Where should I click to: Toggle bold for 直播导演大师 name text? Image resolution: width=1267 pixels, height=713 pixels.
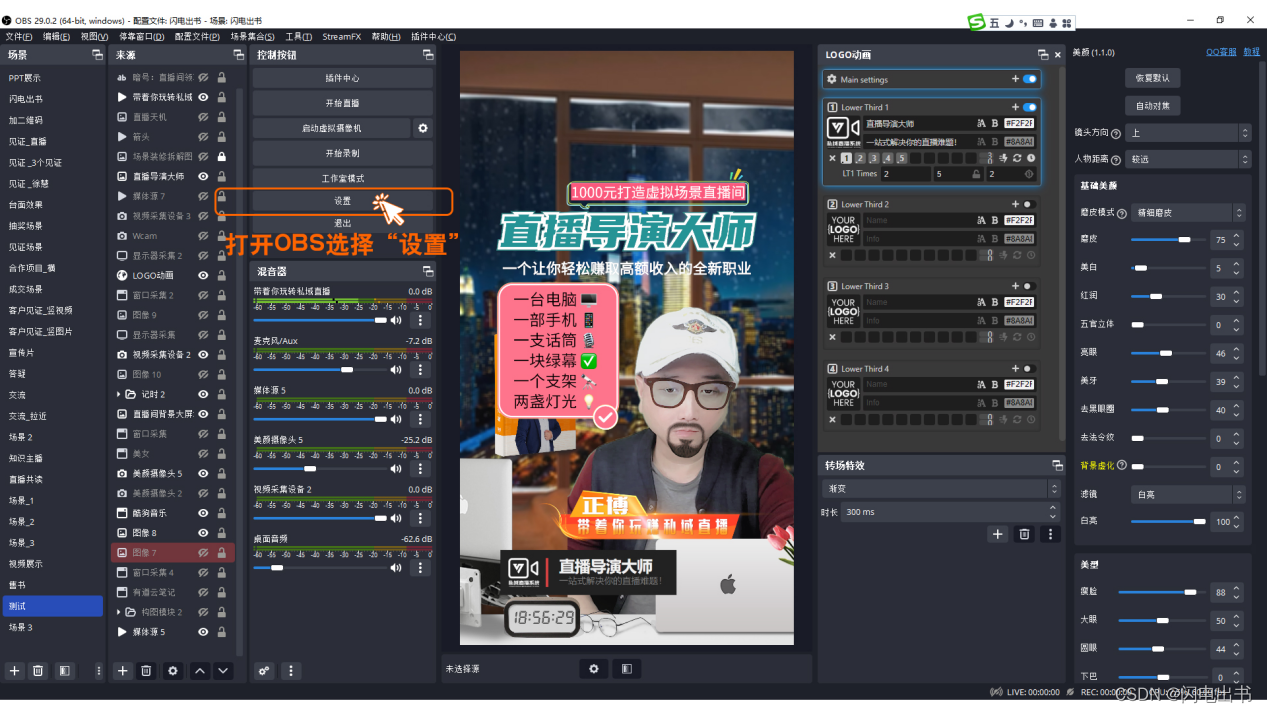click(x=995, y=123)
